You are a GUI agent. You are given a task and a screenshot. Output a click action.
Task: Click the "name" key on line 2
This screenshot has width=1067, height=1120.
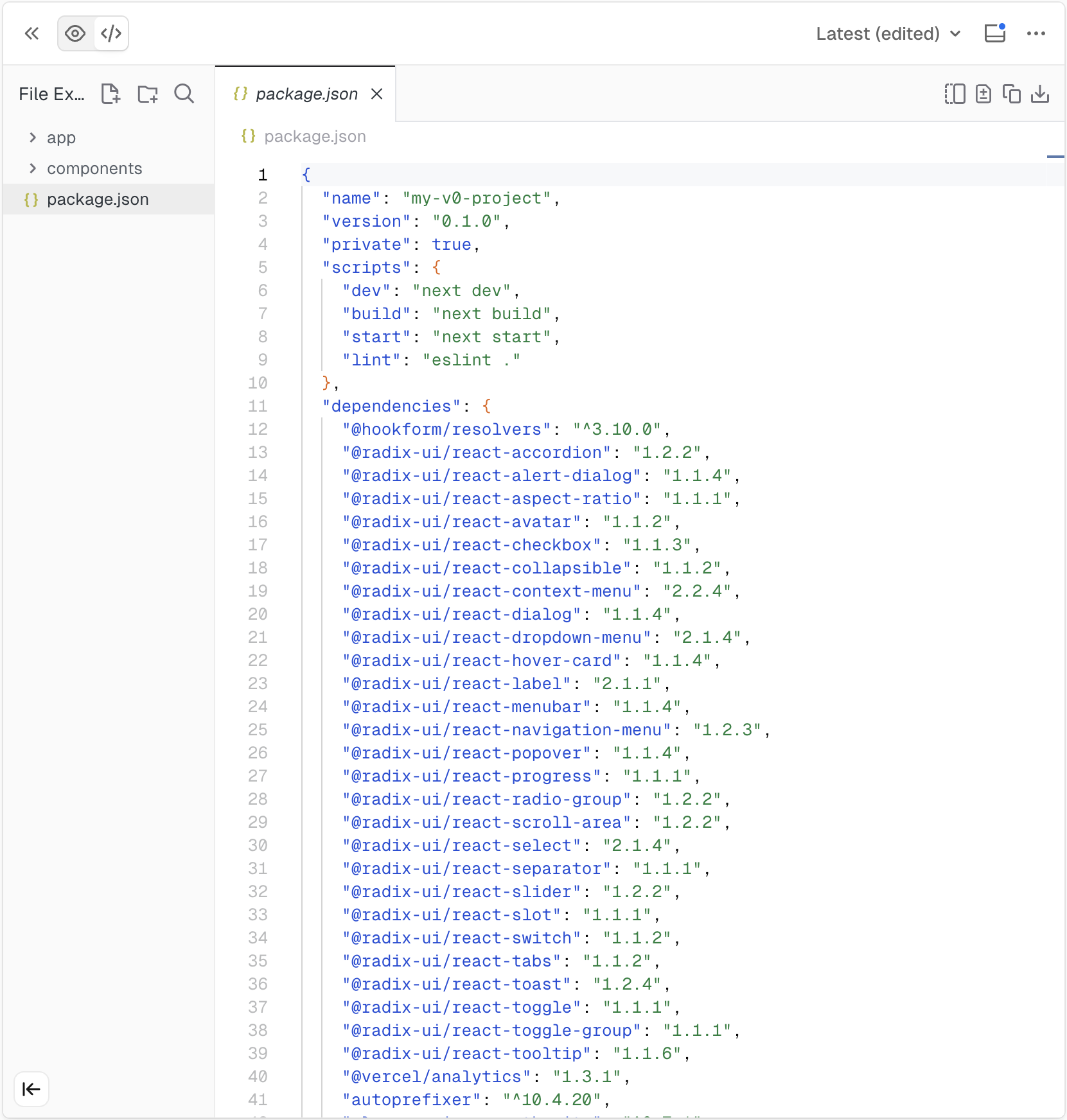(x=351, y=198)
